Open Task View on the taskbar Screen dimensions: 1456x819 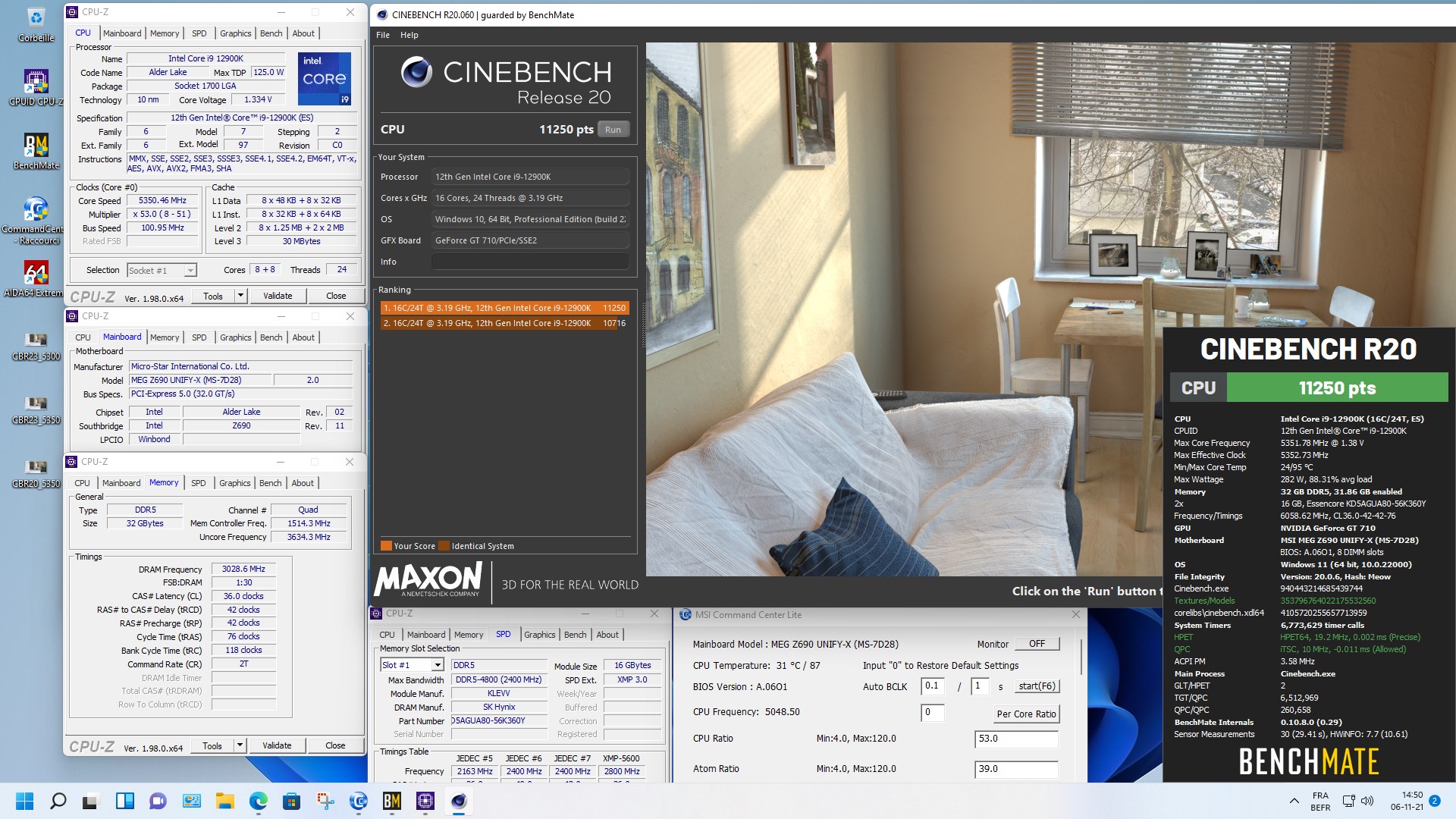(x=91, y=801)
